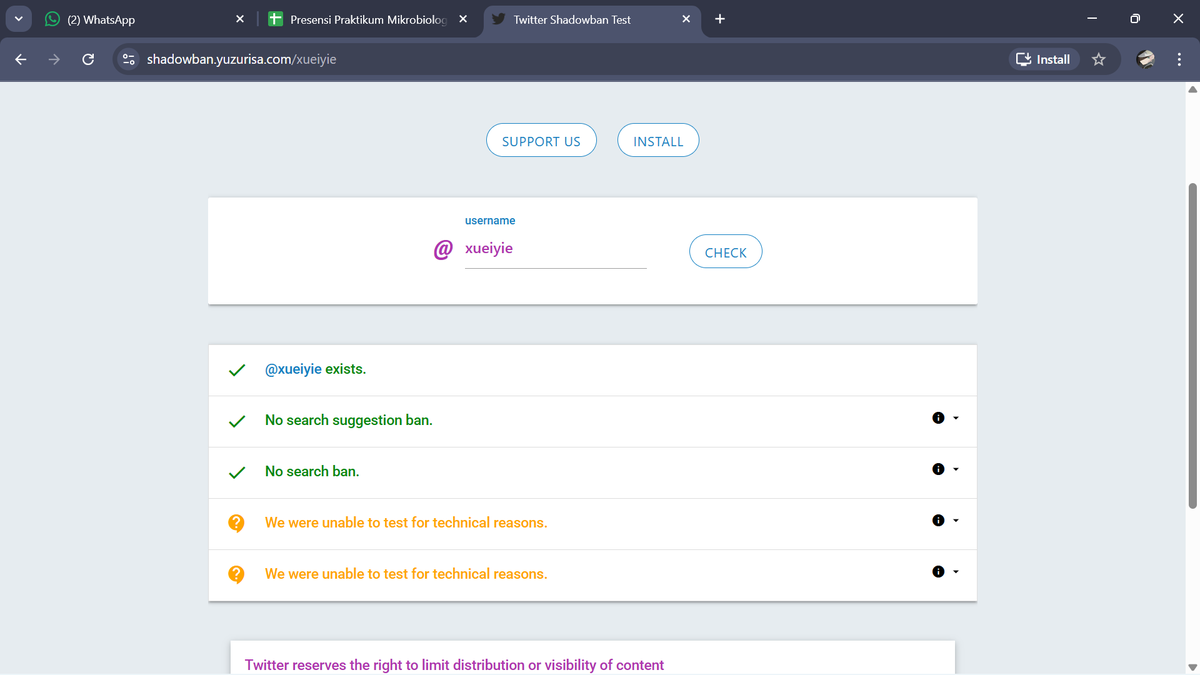Open the Chrome profile avatar
The width and height of the screenshot is (1200, 675).
point(1146,59)
